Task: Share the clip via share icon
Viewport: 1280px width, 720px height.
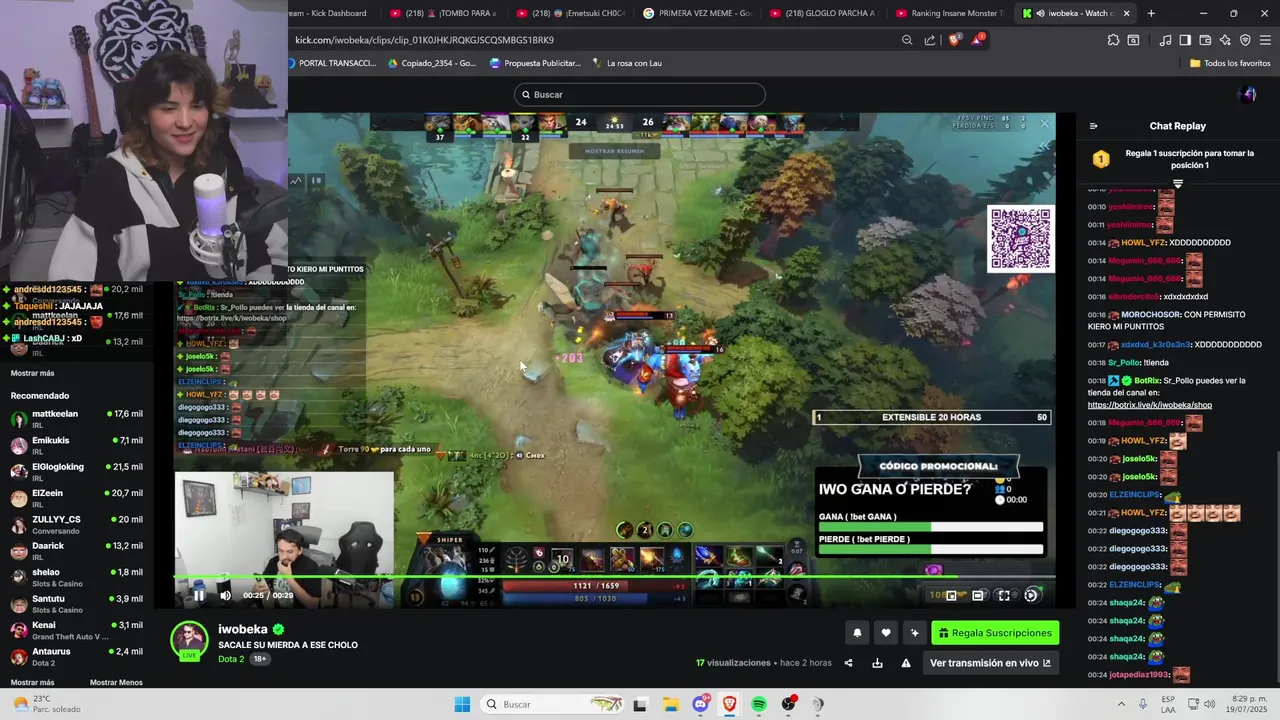Action: [x=848, y=663]
